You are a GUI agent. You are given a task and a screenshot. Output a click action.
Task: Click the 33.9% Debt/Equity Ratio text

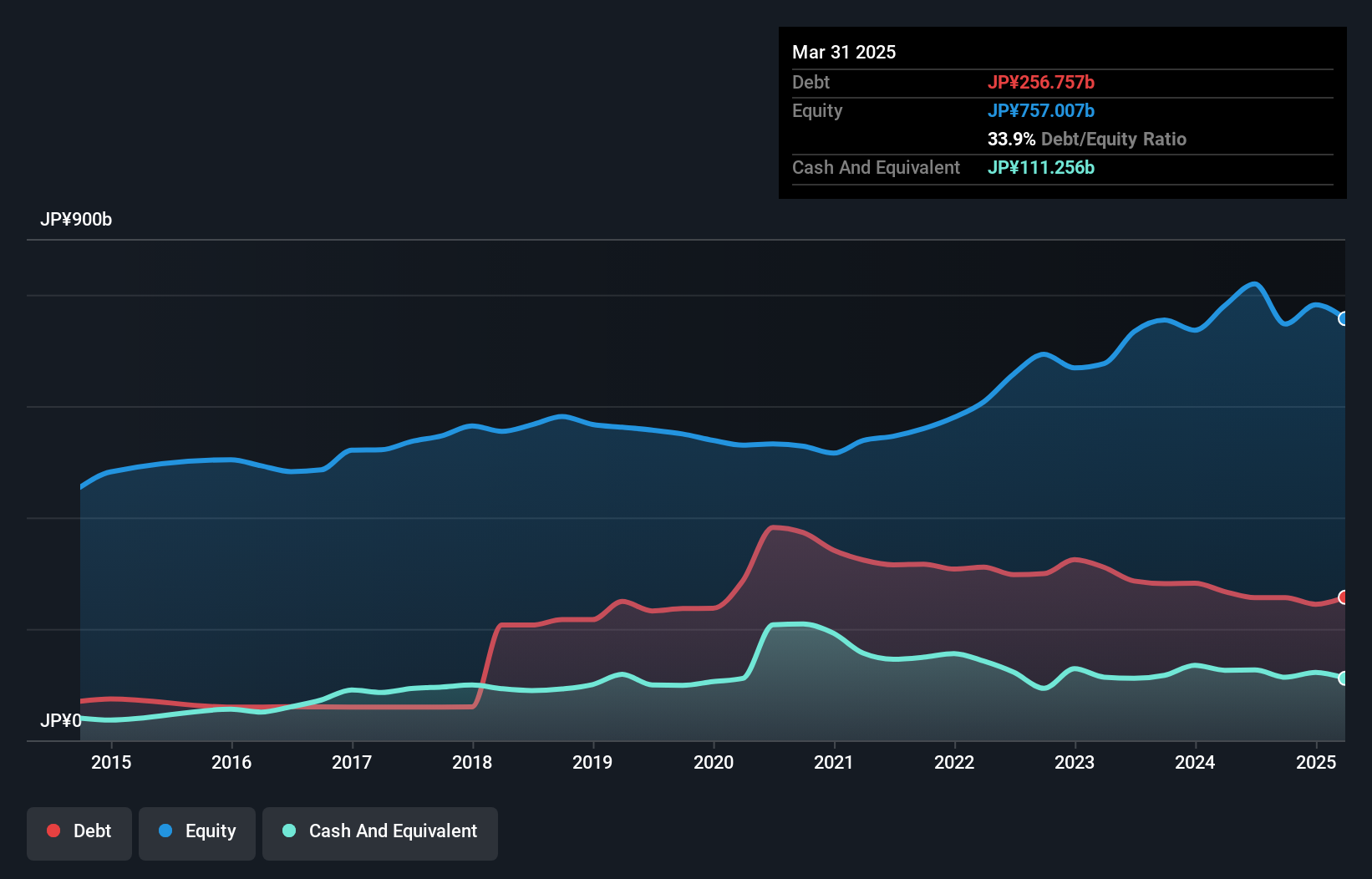click(1086, 140)
